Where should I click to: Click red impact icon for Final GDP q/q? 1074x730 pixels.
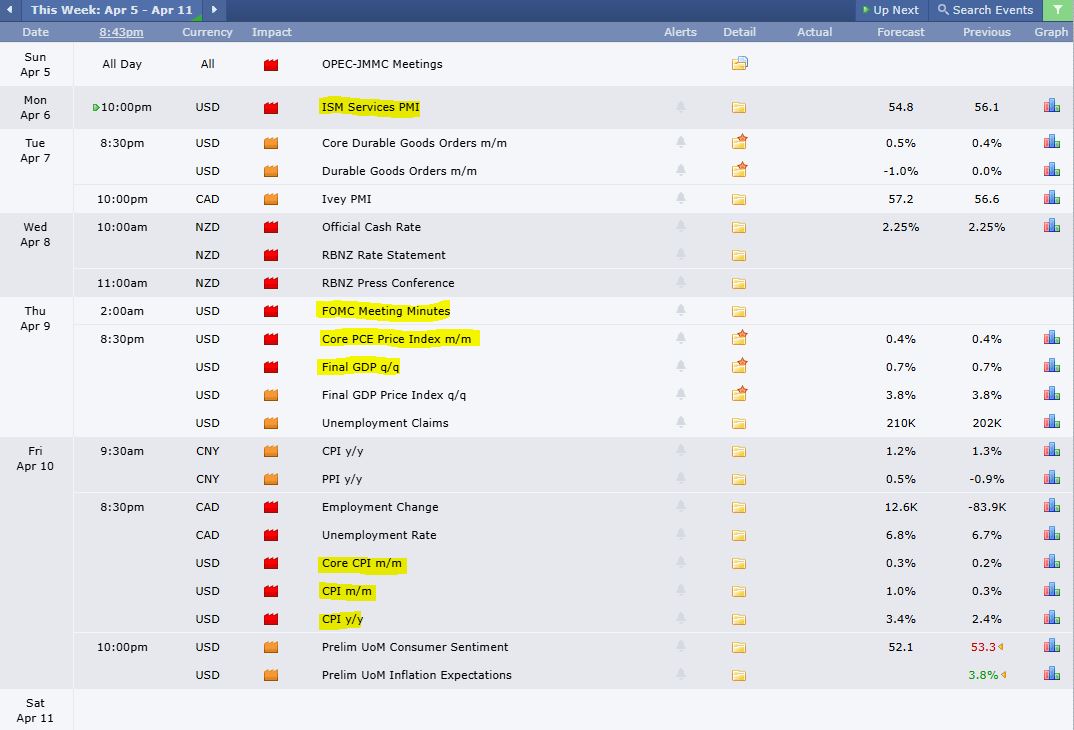coord(271,367)
